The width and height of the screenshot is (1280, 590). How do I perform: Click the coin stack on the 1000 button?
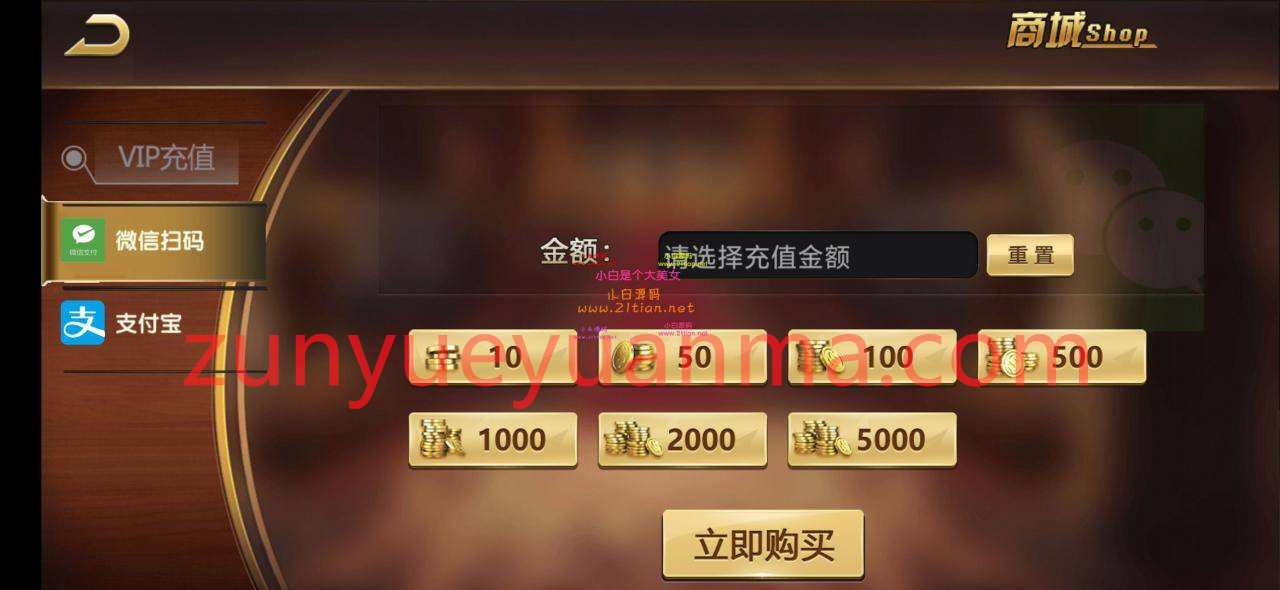(441, 439)
